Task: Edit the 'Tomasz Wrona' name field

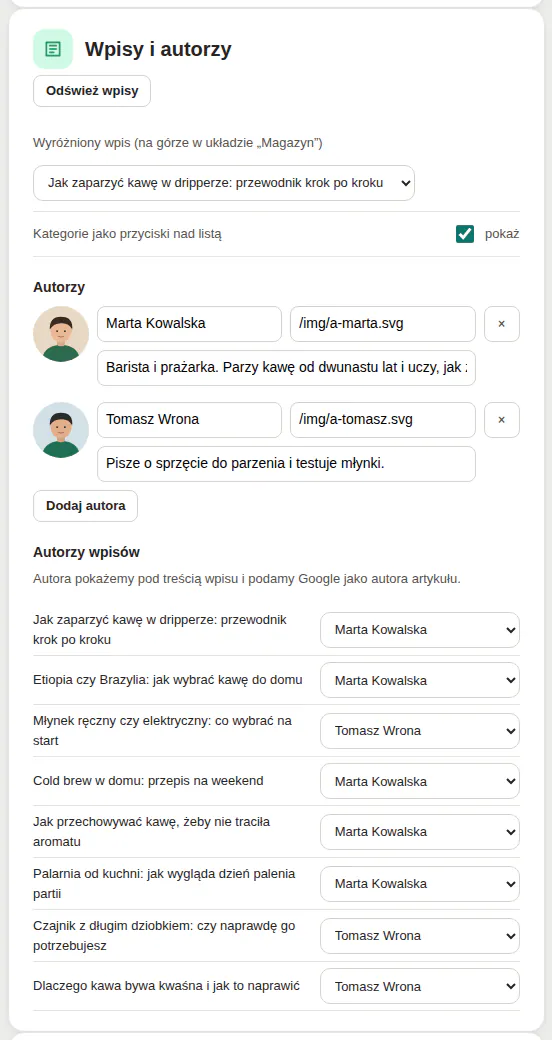Action: (190, 420)
